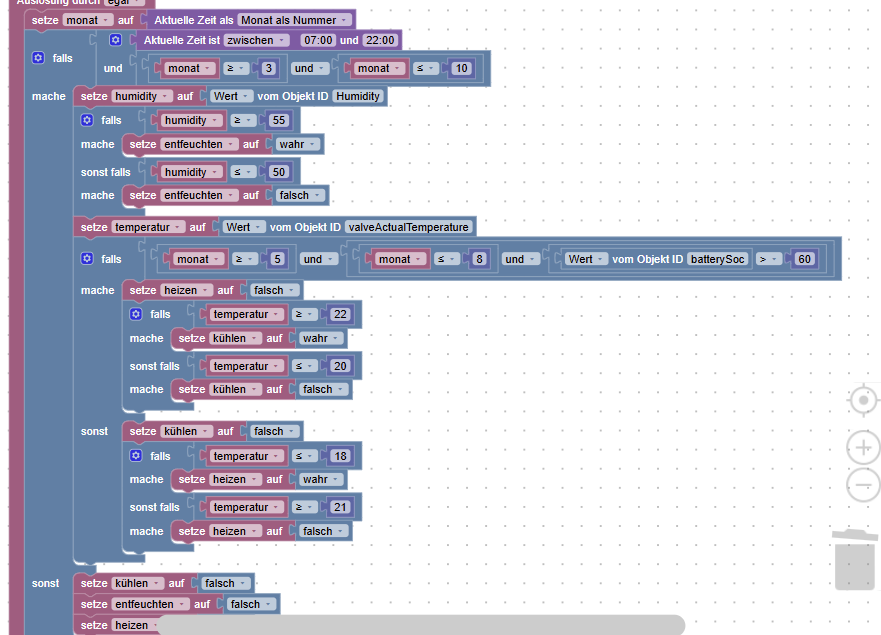Edit the number 10 in monat comparison
881x635 pixels.
(x=462, y=68)
